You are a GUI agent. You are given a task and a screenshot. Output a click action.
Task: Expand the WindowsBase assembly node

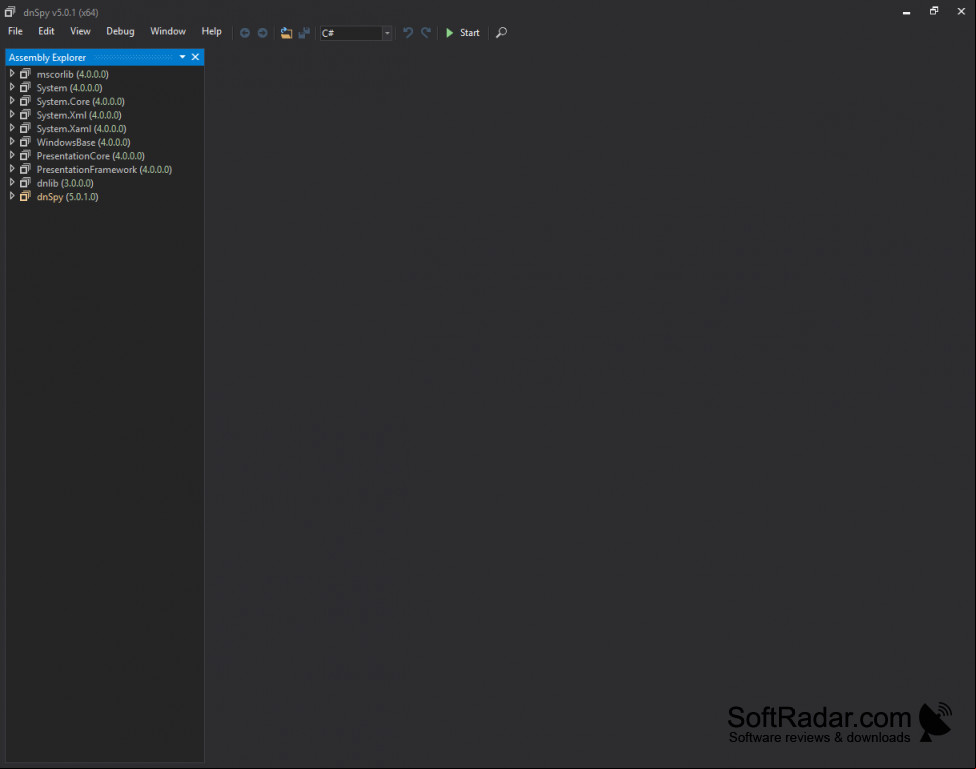point(12,142)
